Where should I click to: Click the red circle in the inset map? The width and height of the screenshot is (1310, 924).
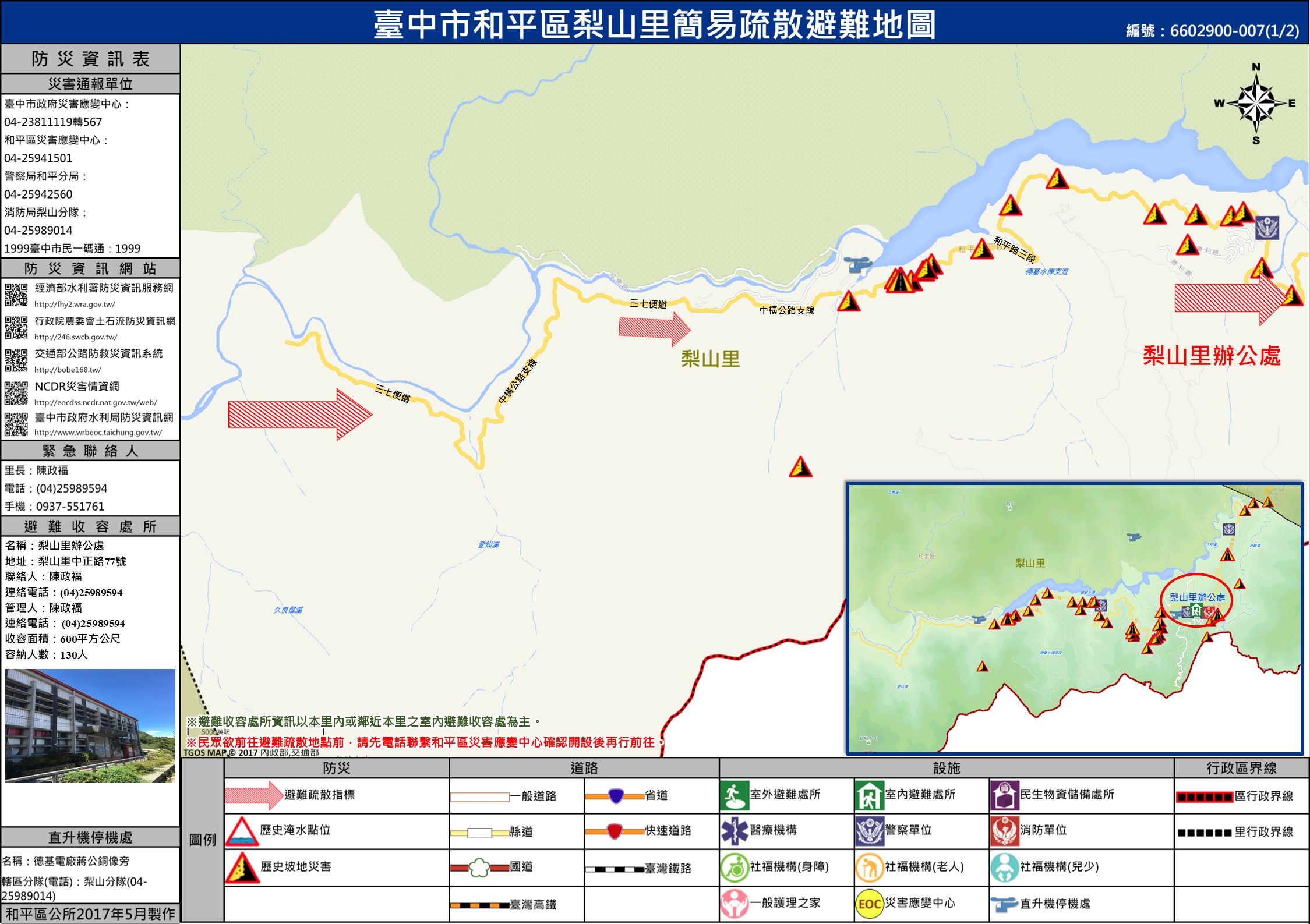coord(1196,600)
